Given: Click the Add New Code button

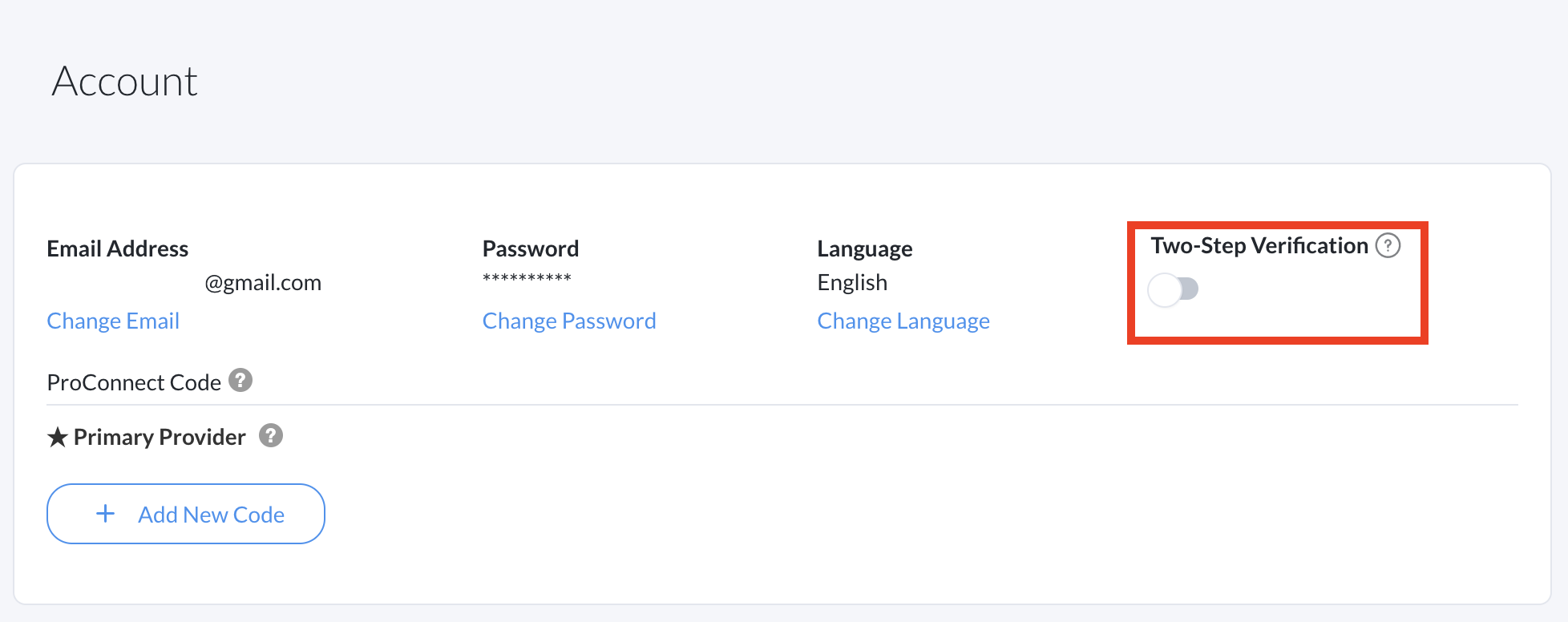Looking at the screenshot, I should tap(186, 514).
